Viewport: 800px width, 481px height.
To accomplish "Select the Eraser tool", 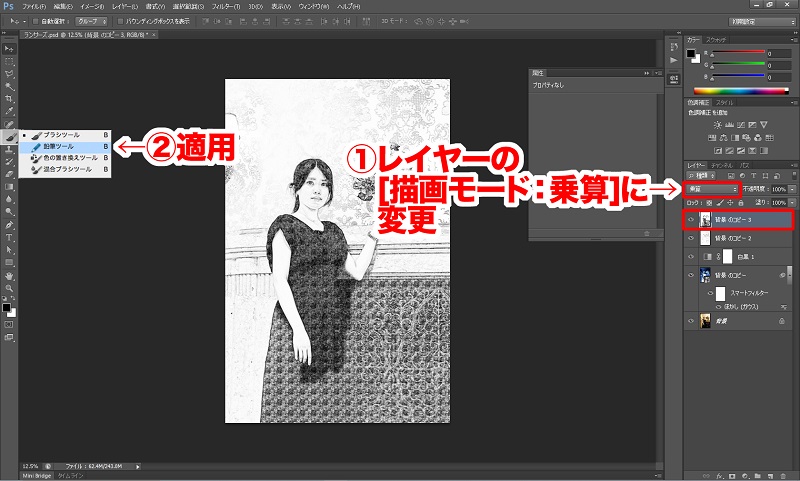I will coord(9,174).
